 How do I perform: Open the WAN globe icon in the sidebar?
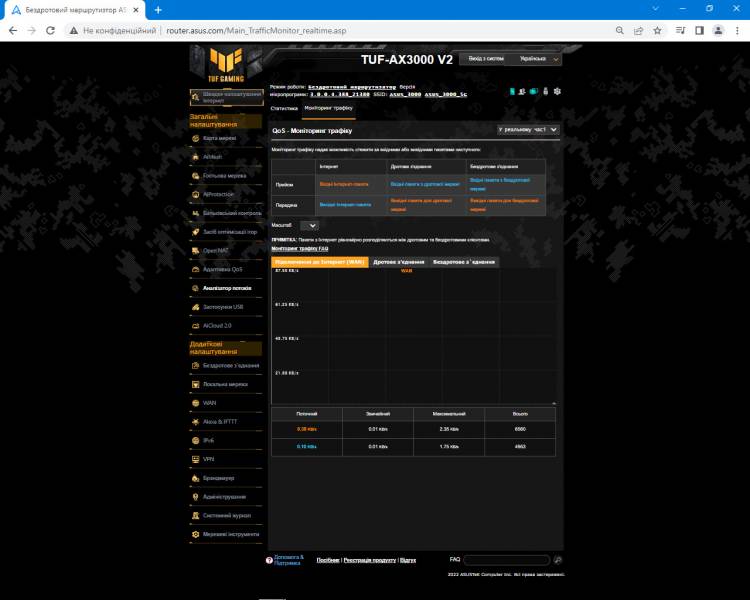pos(195,403)
